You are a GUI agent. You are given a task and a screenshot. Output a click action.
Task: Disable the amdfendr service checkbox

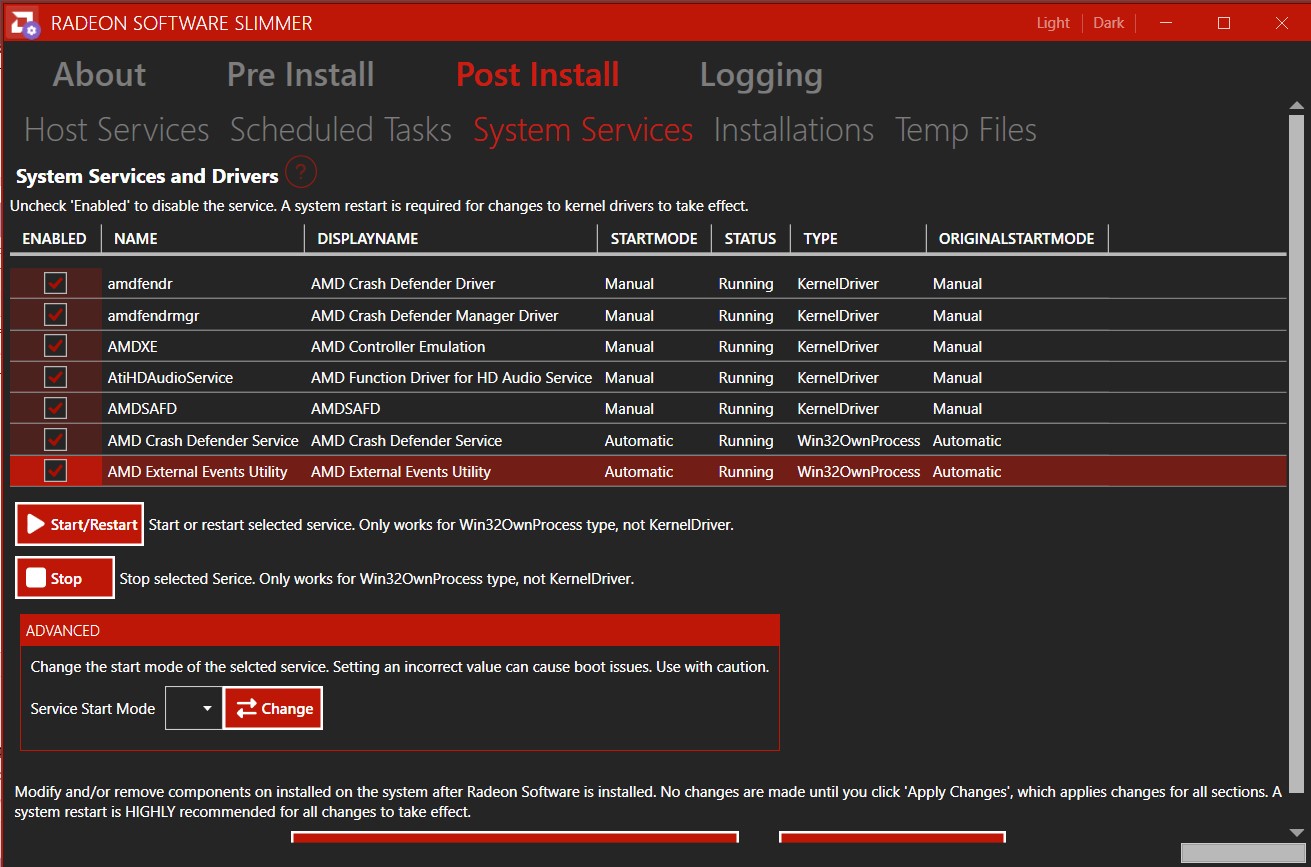click(x=55, y=284)
